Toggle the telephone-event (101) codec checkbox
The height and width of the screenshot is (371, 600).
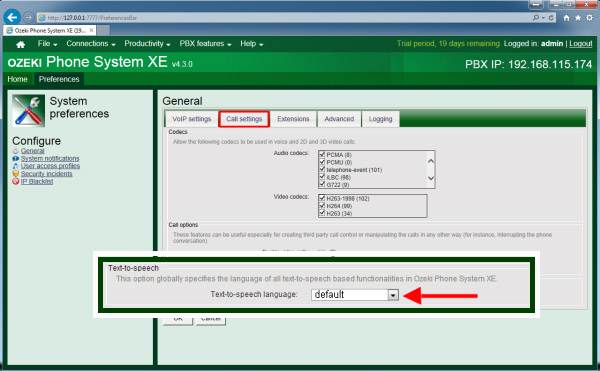(322, 169)
